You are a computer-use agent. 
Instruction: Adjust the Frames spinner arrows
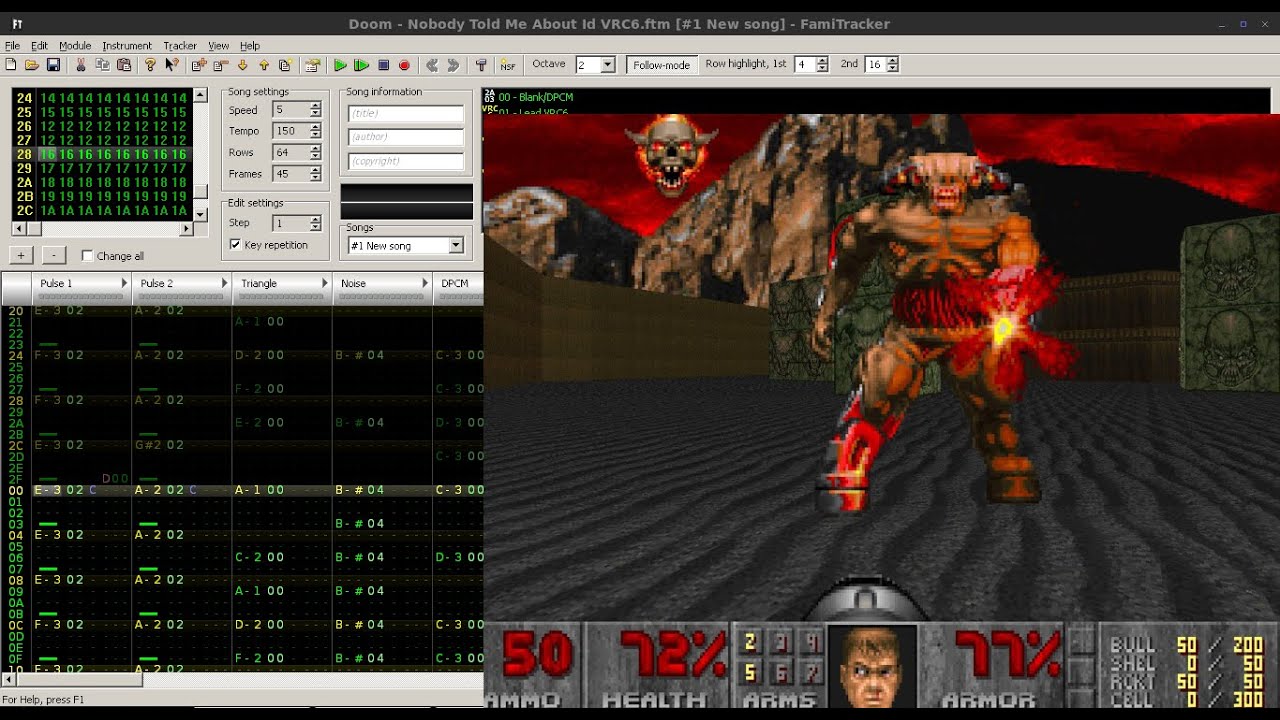tap(315, 174)
